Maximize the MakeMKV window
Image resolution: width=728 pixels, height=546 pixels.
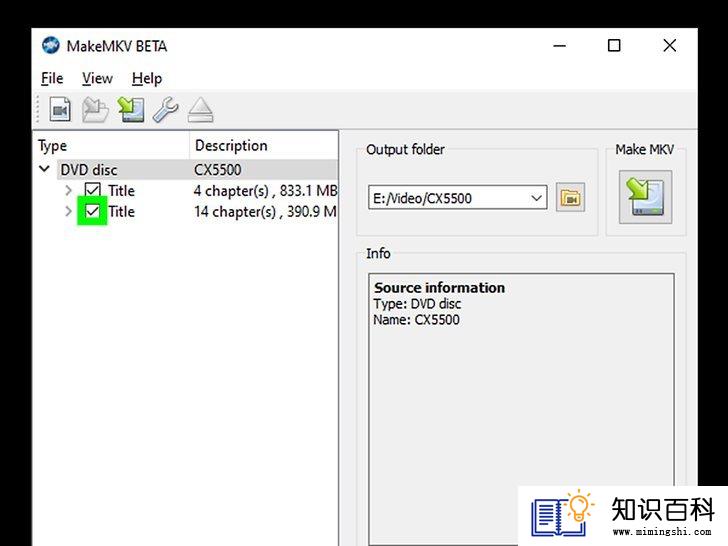[x=614, y=46]
